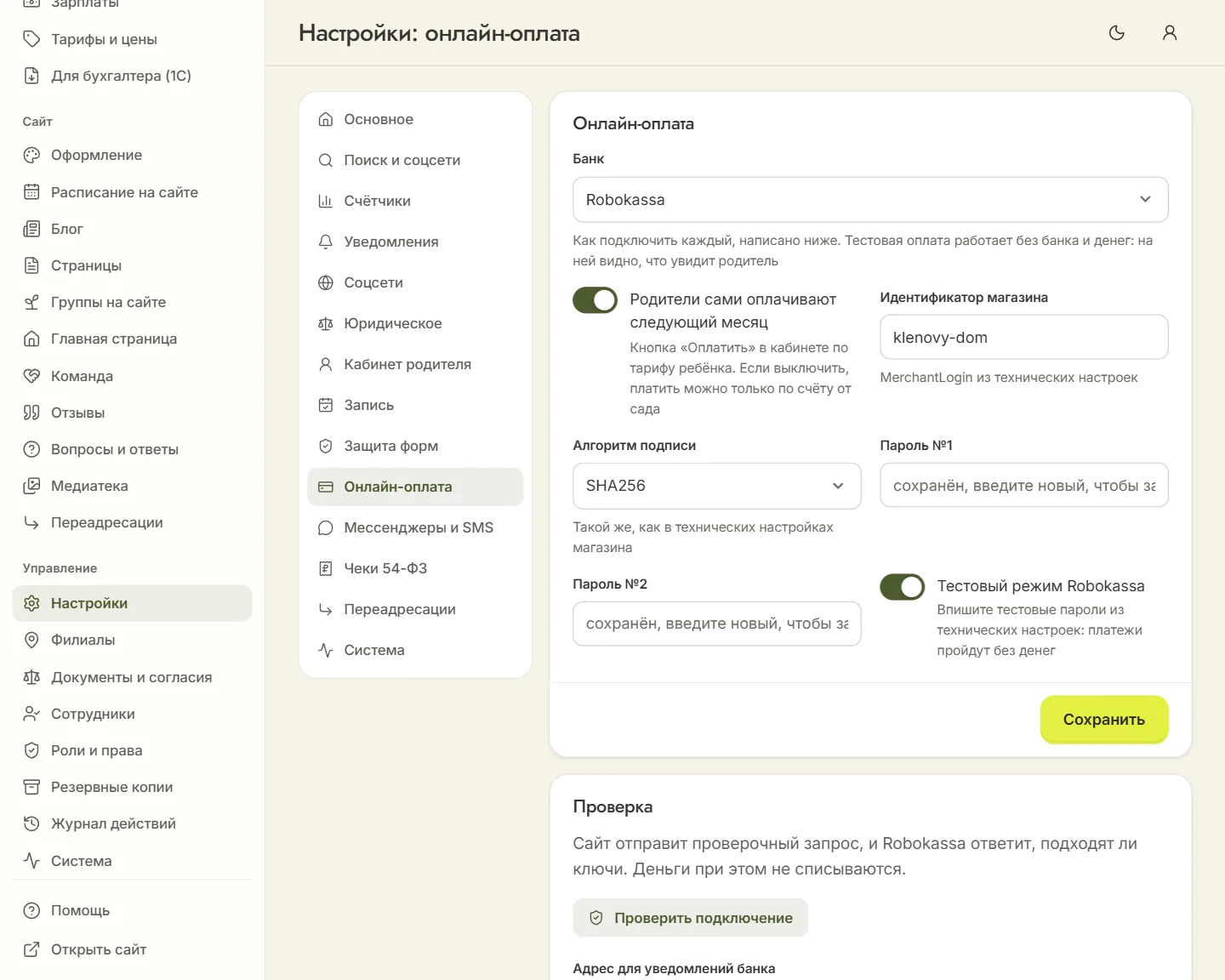Open user profile icon in header
Screen dimensions: 1225x980
(1170, 33)
